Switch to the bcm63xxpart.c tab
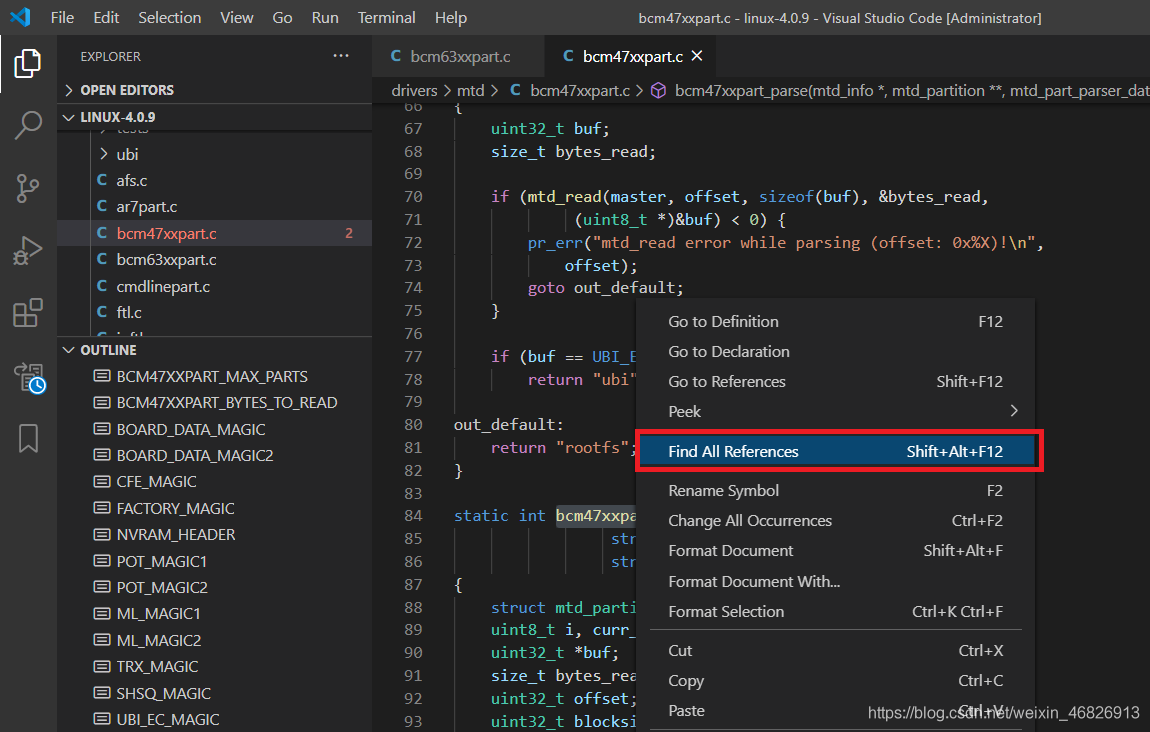The width and height of the screenshot is (1150, 732). pos(458,56)
